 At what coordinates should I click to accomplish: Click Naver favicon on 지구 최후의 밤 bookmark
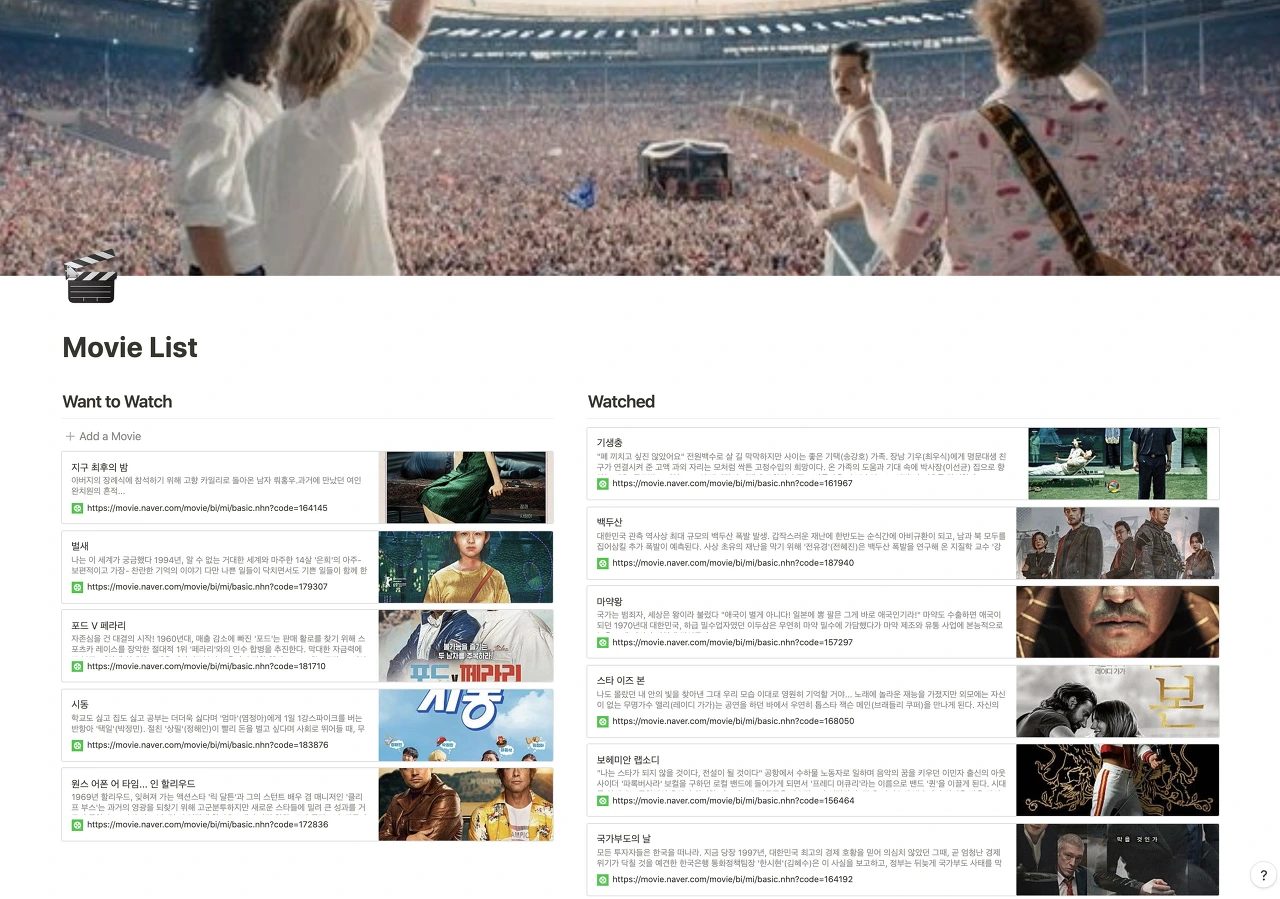pyautogui.click(x=77, y=508)
